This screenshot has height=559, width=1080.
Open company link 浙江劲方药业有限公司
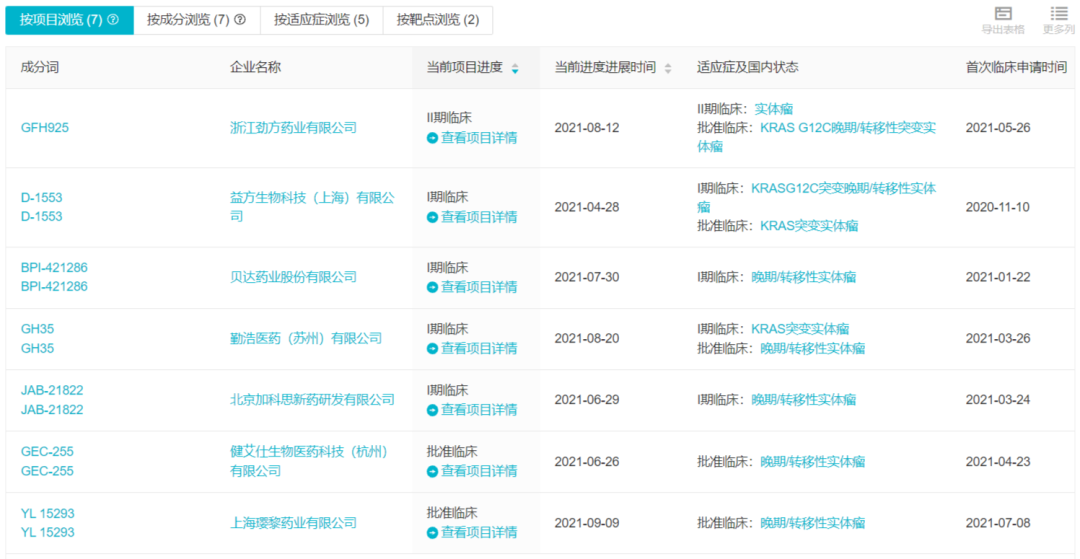[293, 128]
